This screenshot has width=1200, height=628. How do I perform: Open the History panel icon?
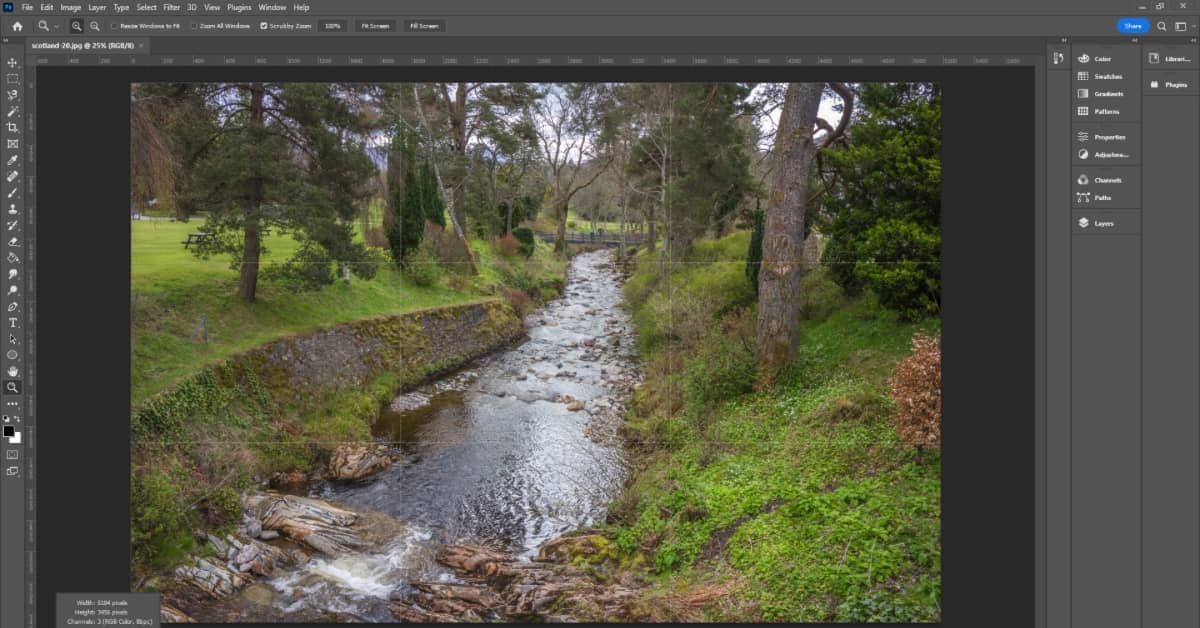pyautogui.click(x=1058, y=59)
